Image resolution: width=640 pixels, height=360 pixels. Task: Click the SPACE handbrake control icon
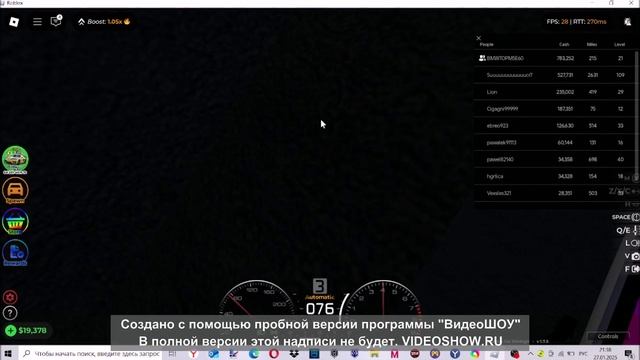[x=636, y=217]
